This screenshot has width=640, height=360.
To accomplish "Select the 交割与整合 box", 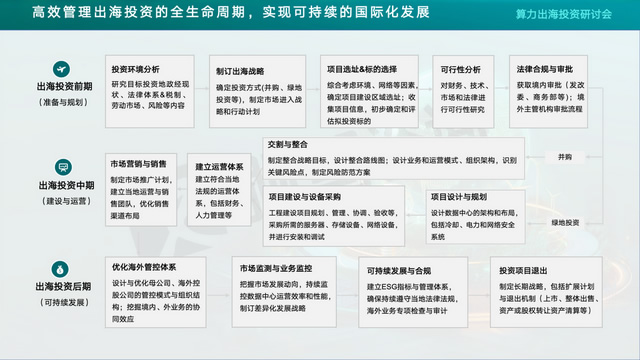I will pyautogui.click(x=394, y=158).
